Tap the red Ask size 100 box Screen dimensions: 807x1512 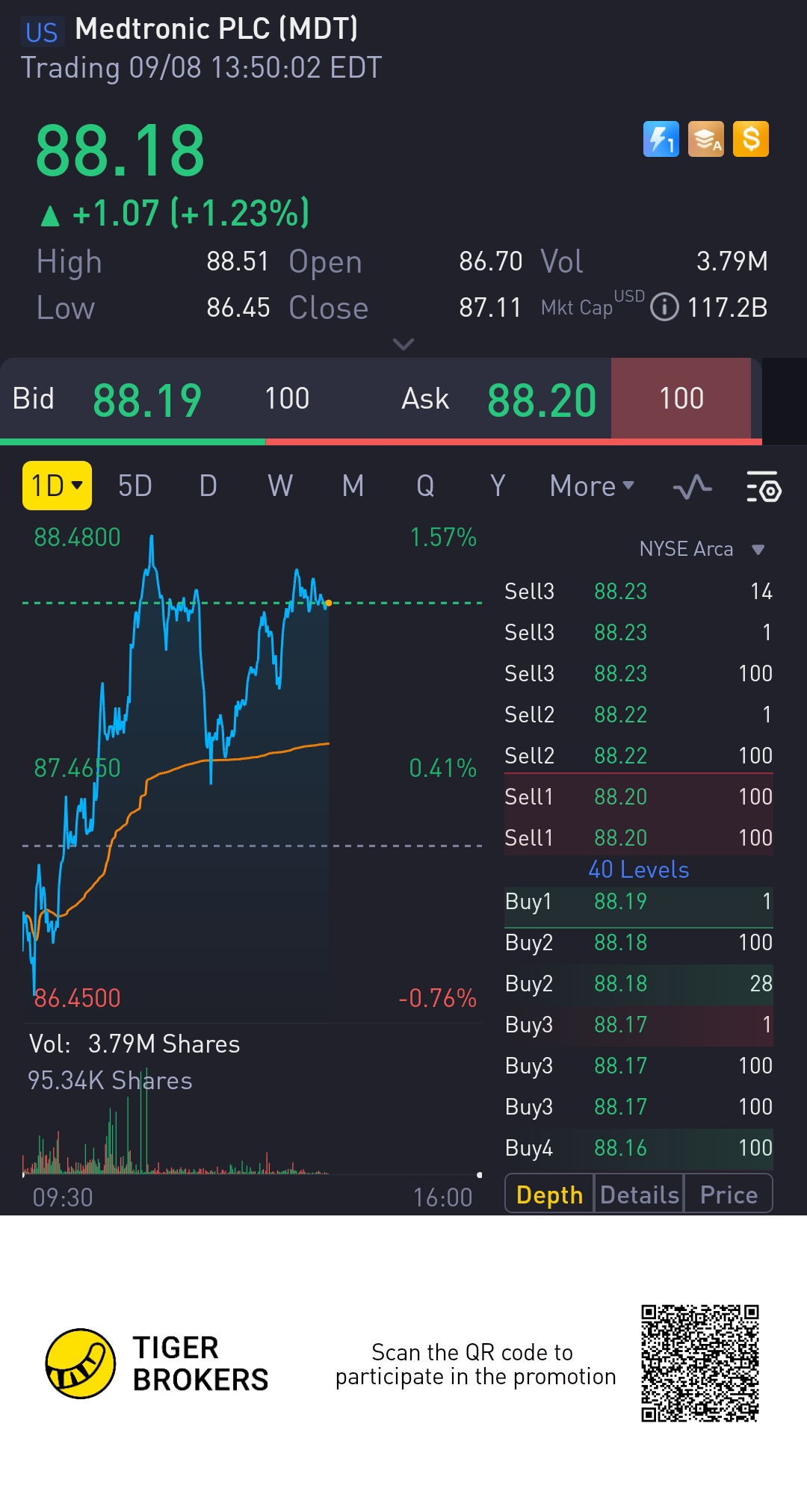point(681,398)
